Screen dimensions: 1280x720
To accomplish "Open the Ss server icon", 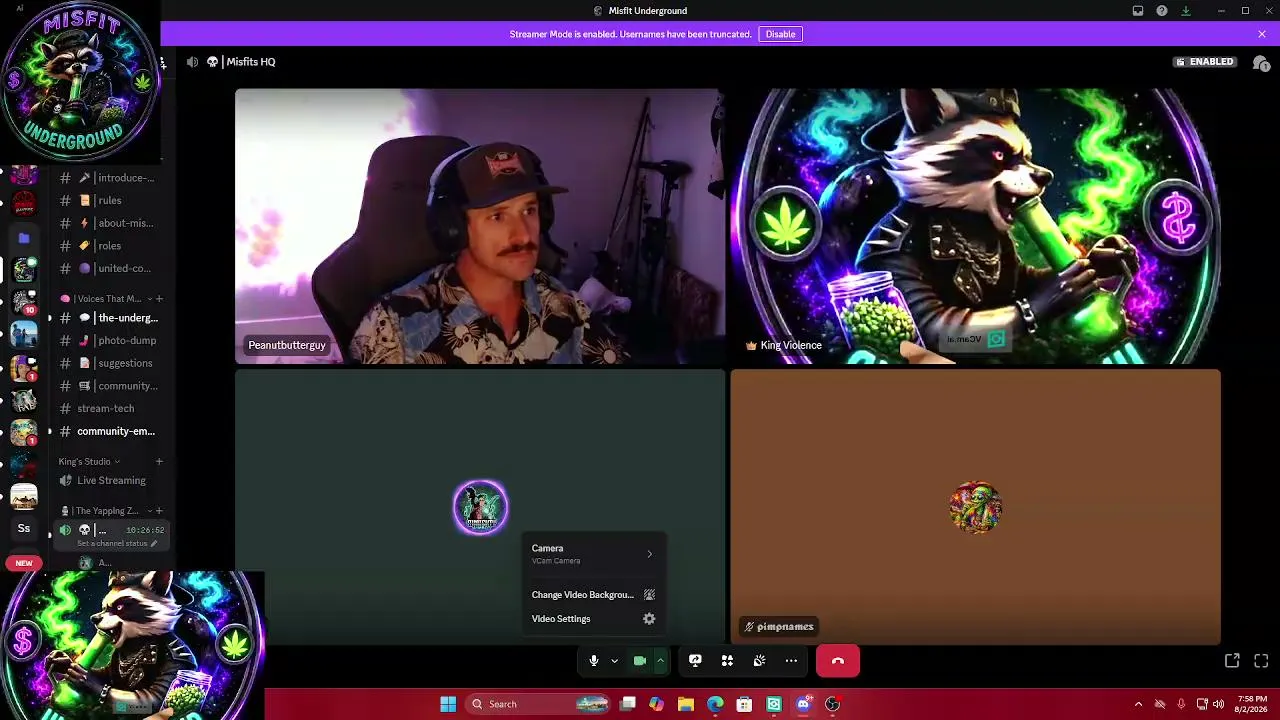I will point(24,528).
